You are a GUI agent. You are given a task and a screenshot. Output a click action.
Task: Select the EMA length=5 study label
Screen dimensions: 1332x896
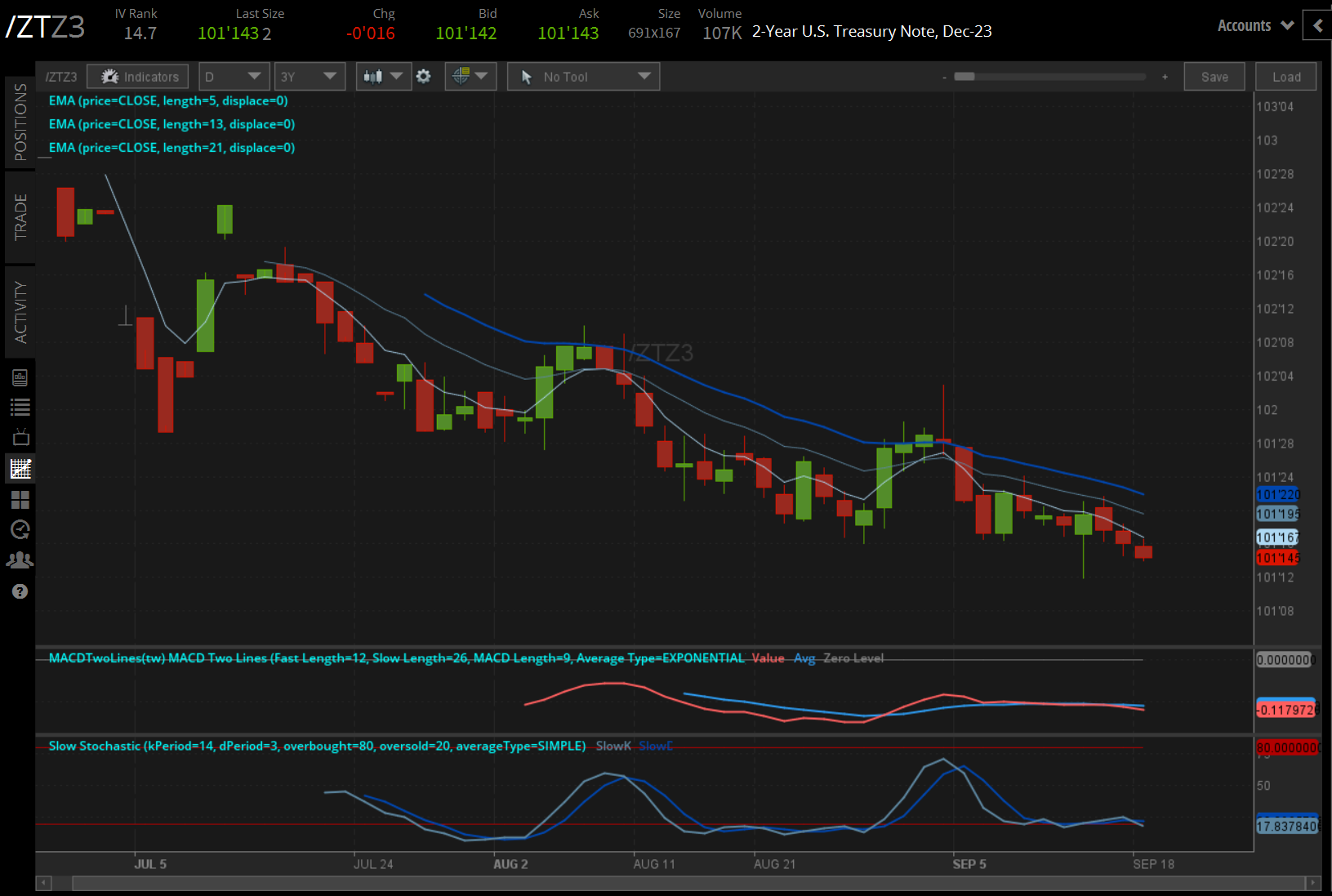[x=168, y=100]
